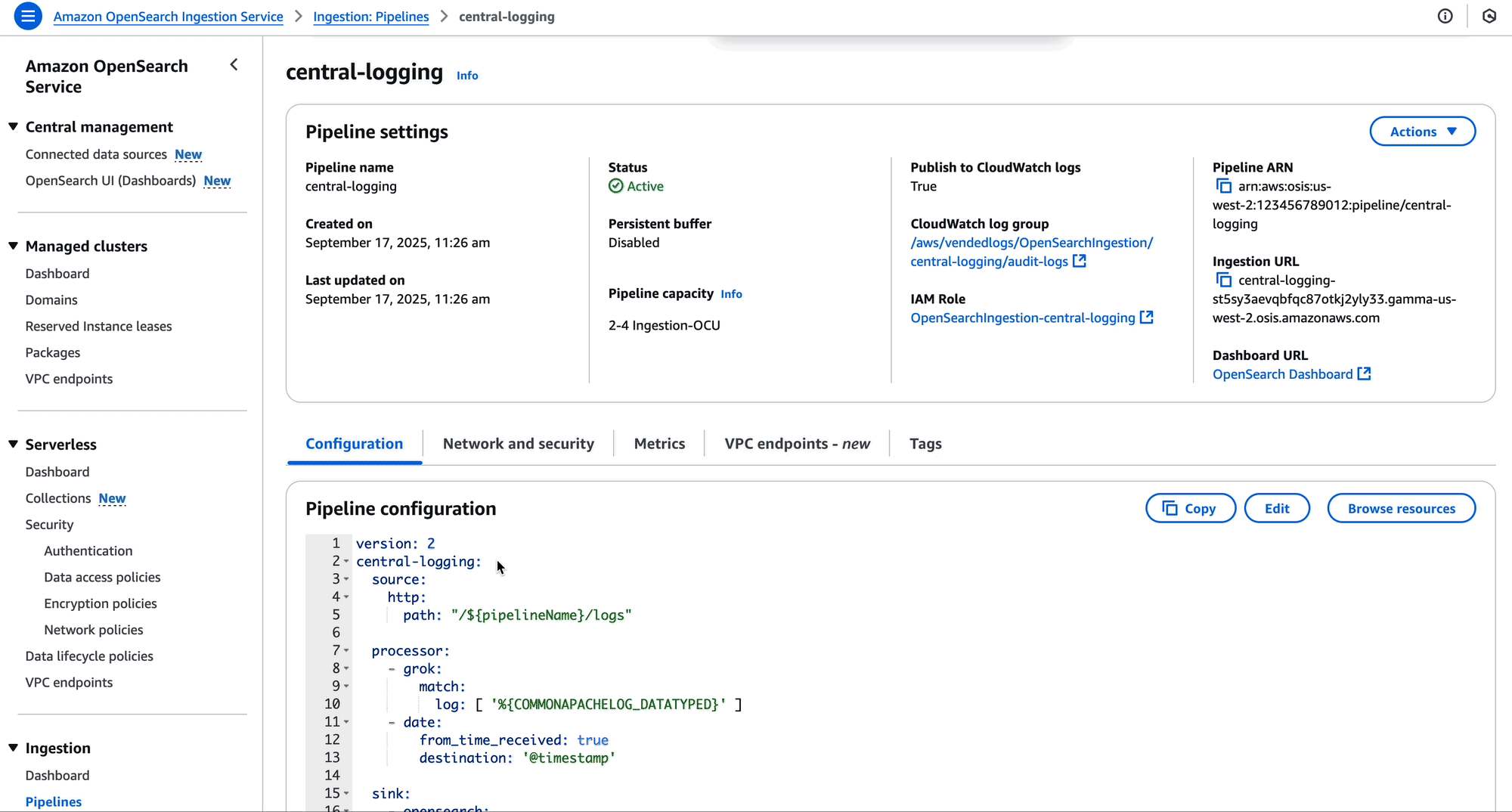Screen dimensions: 1512x812
Task: Collapse the Central management section
Action: pos(14,127)
